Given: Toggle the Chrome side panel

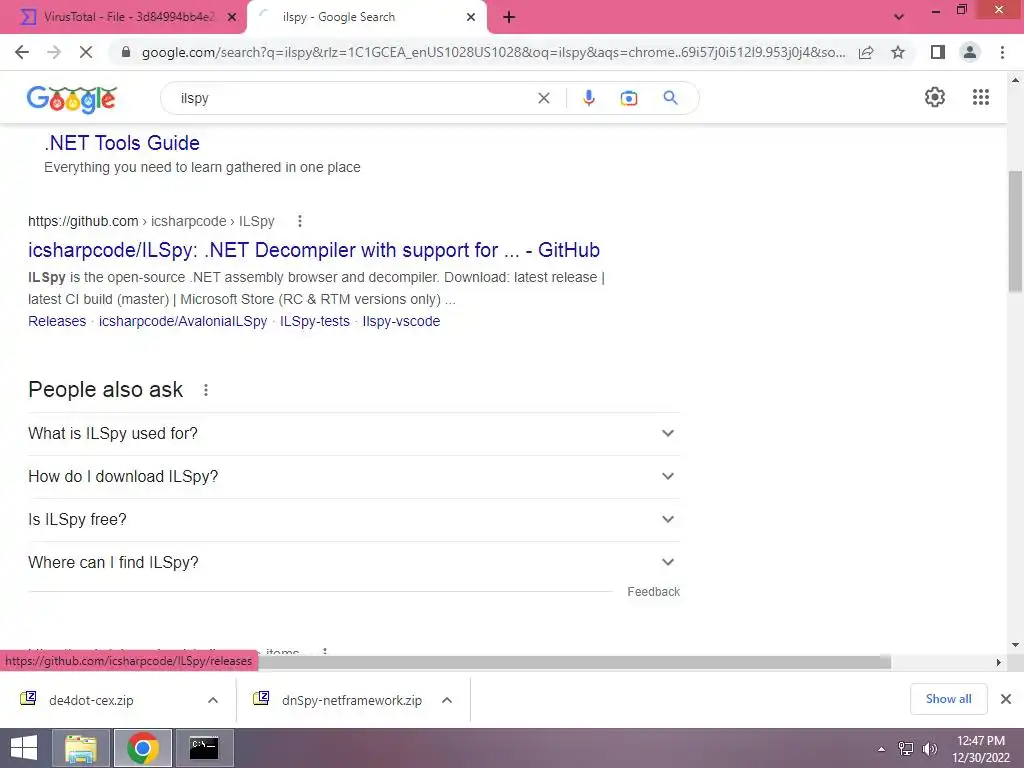Looking at the screenshot, I should [937, 52].
